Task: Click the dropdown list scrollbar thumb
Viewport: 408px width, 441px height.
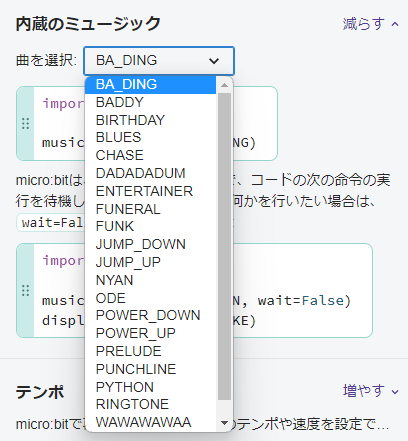Action: point(224,246)
